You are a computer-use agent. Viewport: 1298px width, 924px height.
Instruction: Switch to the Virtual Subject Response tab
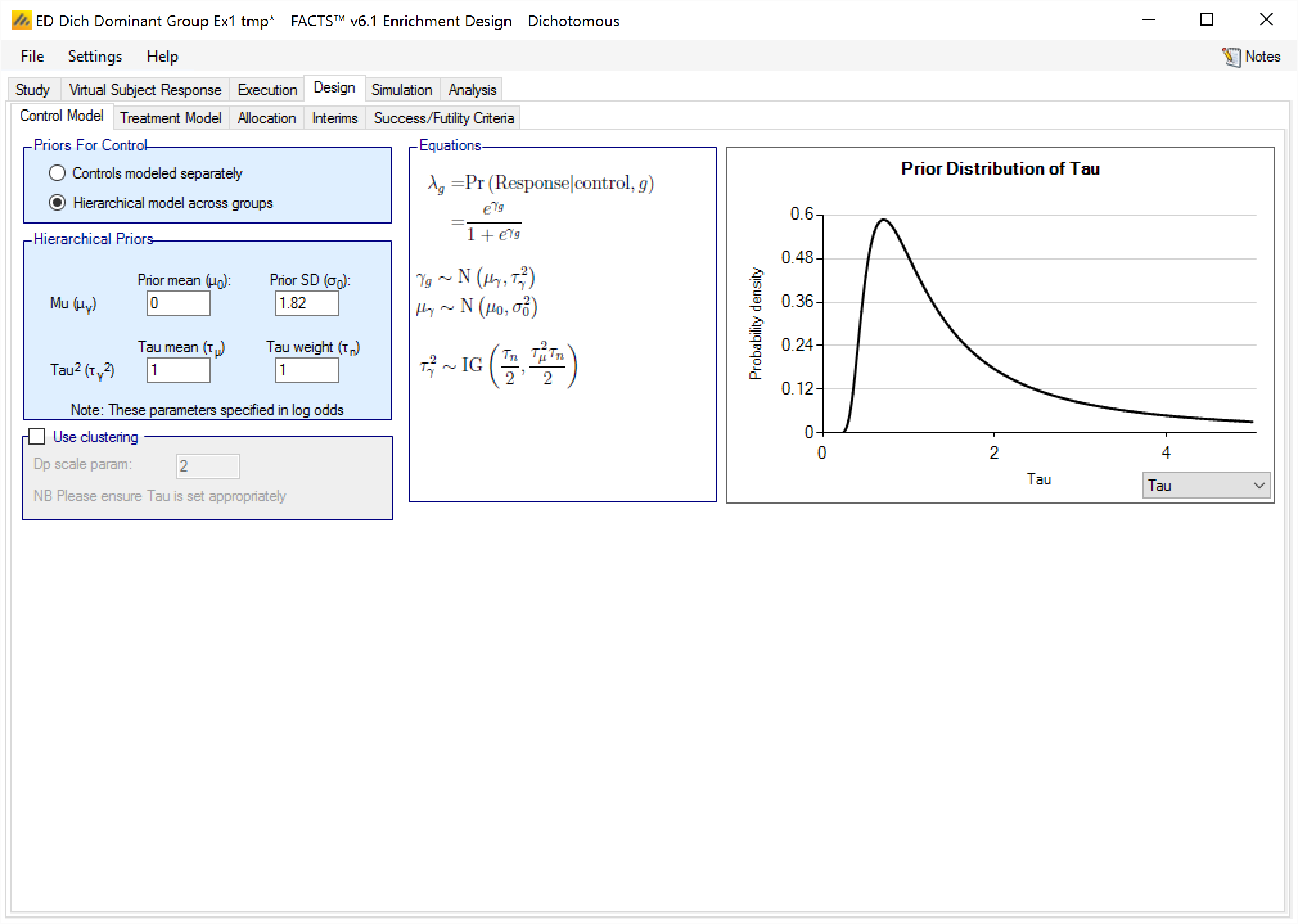145,90
